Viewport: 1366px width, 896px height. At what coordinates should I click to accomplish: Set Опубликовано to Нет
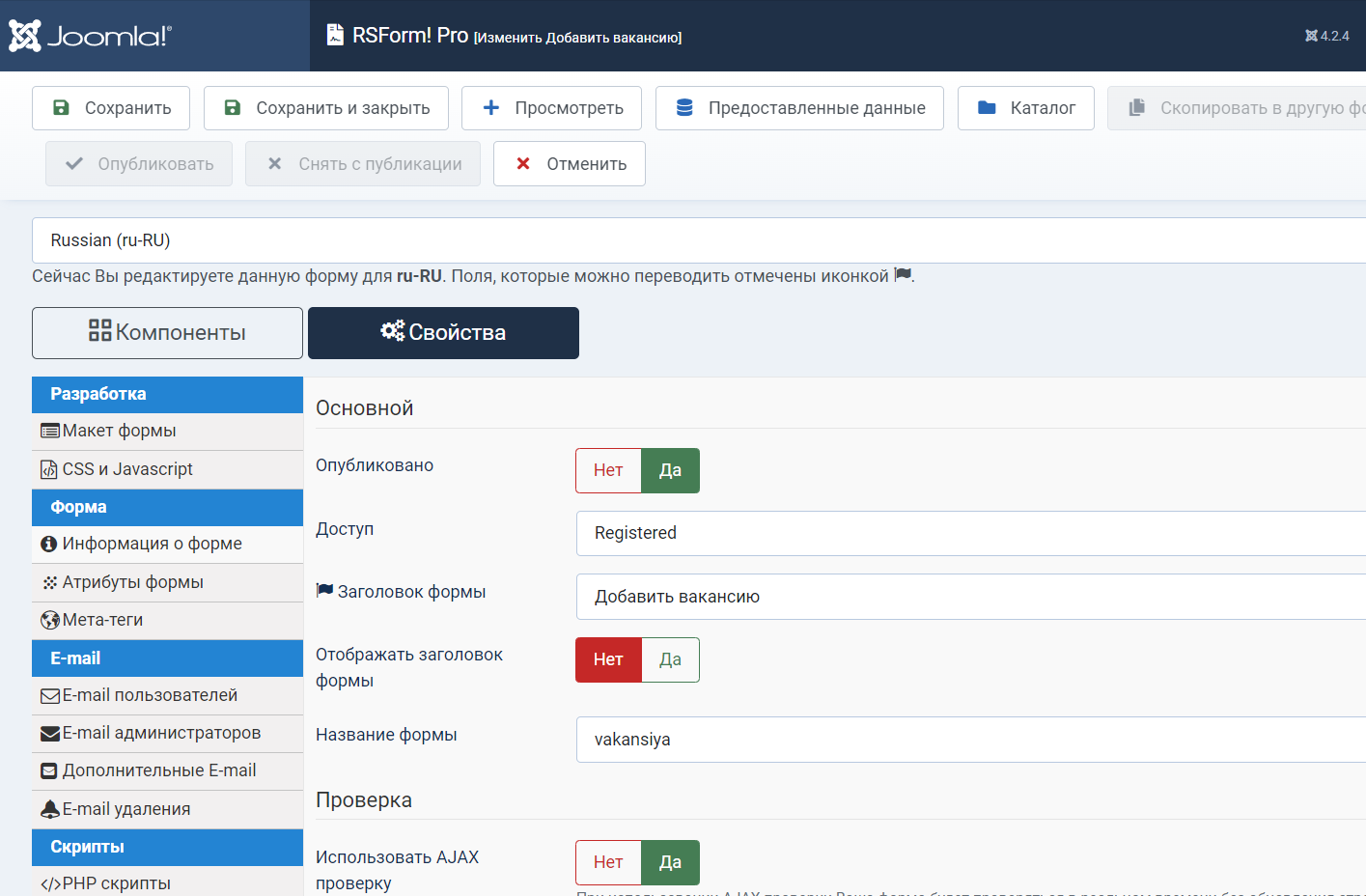[608, 470]
